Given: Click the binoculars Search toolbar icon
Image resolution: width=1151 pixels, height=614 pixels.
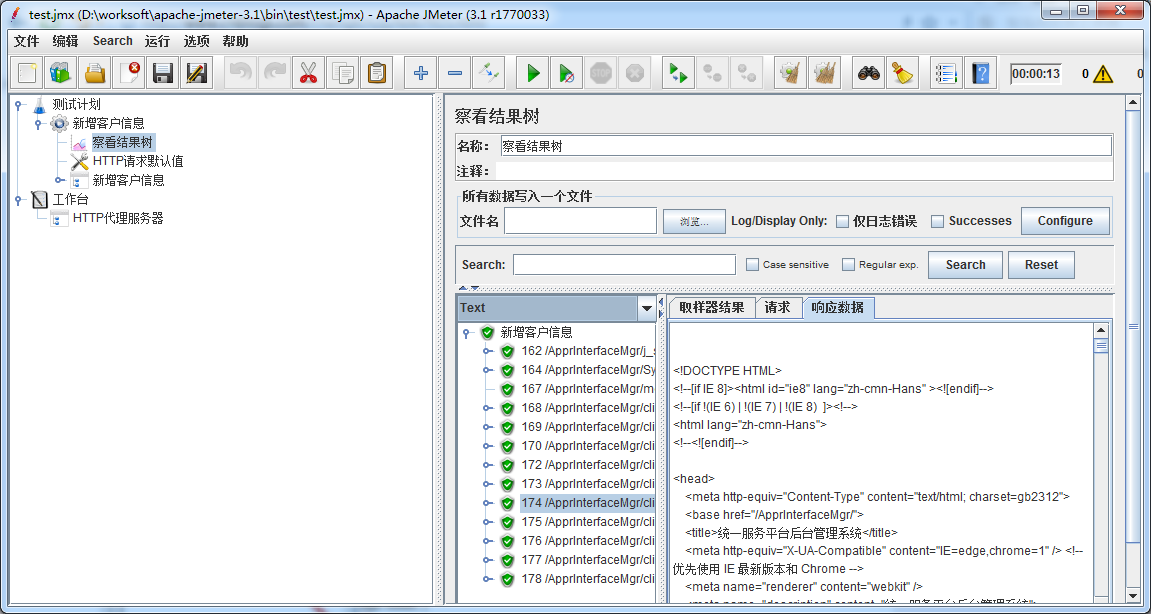Looking at the screenshot, I should [868, 73].
